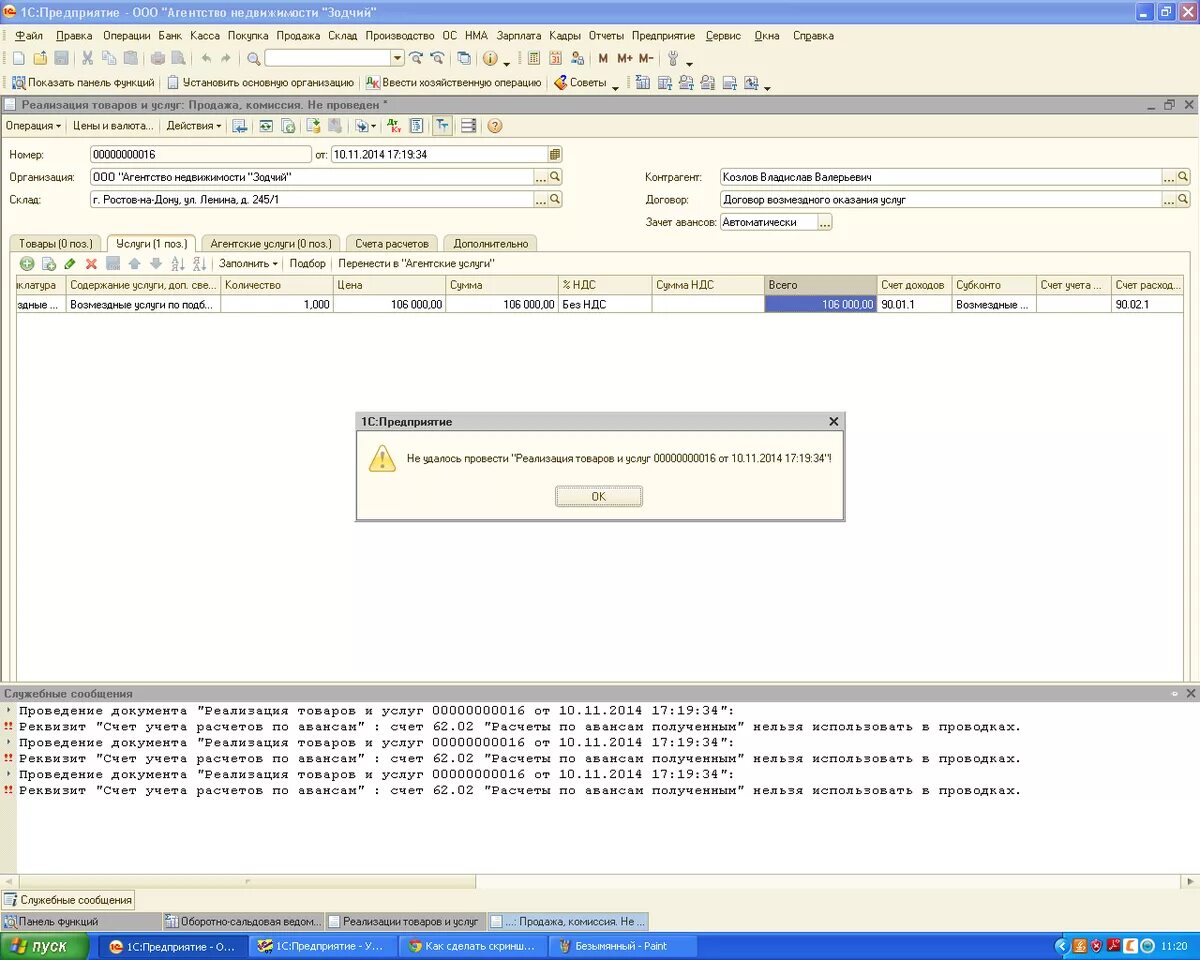The height and width of the screenshot is (960, 1200).
Task: Open the Файл menu
Action: pos(28,36)
